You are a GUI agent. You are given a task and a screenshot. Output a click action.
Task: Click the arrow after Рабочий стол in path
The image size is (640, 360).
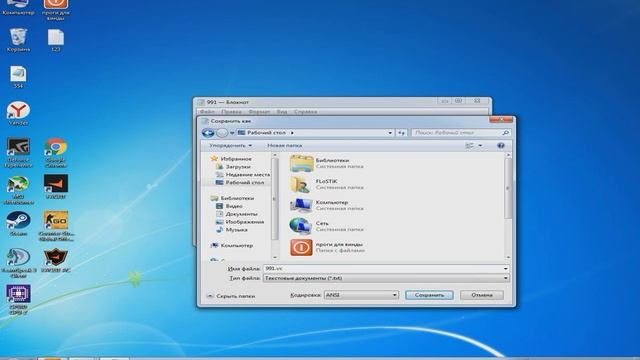click(x=292, y=133)
